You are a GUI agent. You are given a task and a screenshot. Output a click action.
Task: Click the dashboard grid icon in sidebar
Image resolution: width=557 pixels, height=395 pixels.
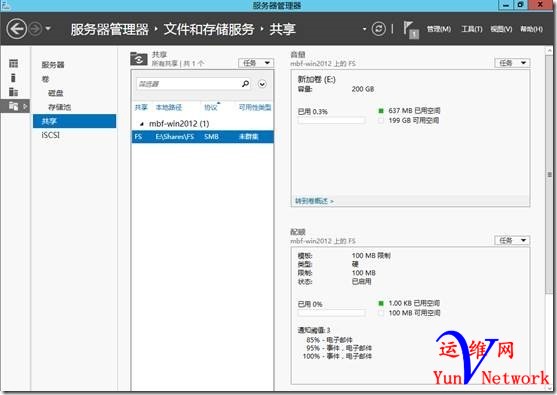coord(13,64)
